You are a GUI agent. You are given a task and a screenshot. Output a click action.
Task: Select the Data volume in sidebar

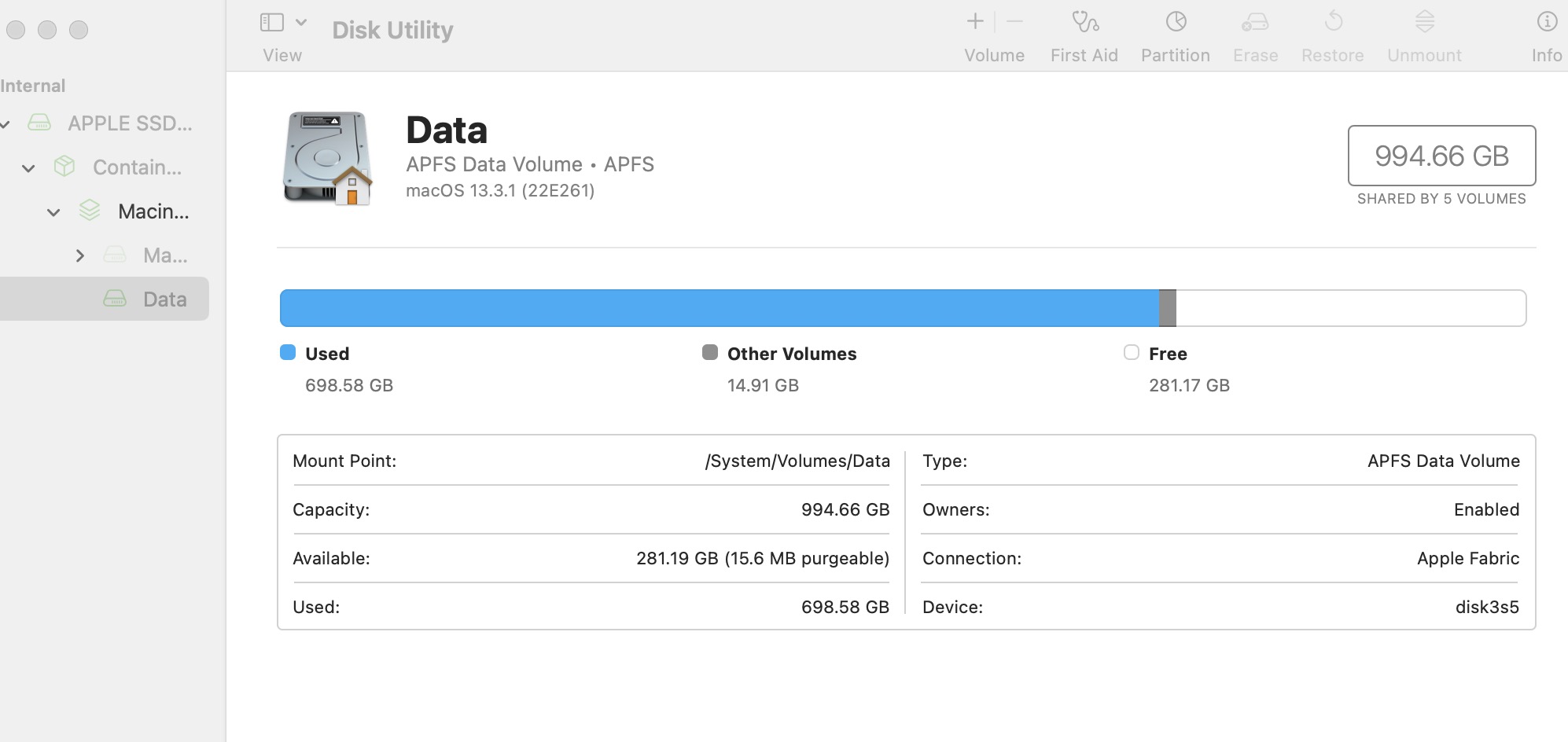pos(164,299)
